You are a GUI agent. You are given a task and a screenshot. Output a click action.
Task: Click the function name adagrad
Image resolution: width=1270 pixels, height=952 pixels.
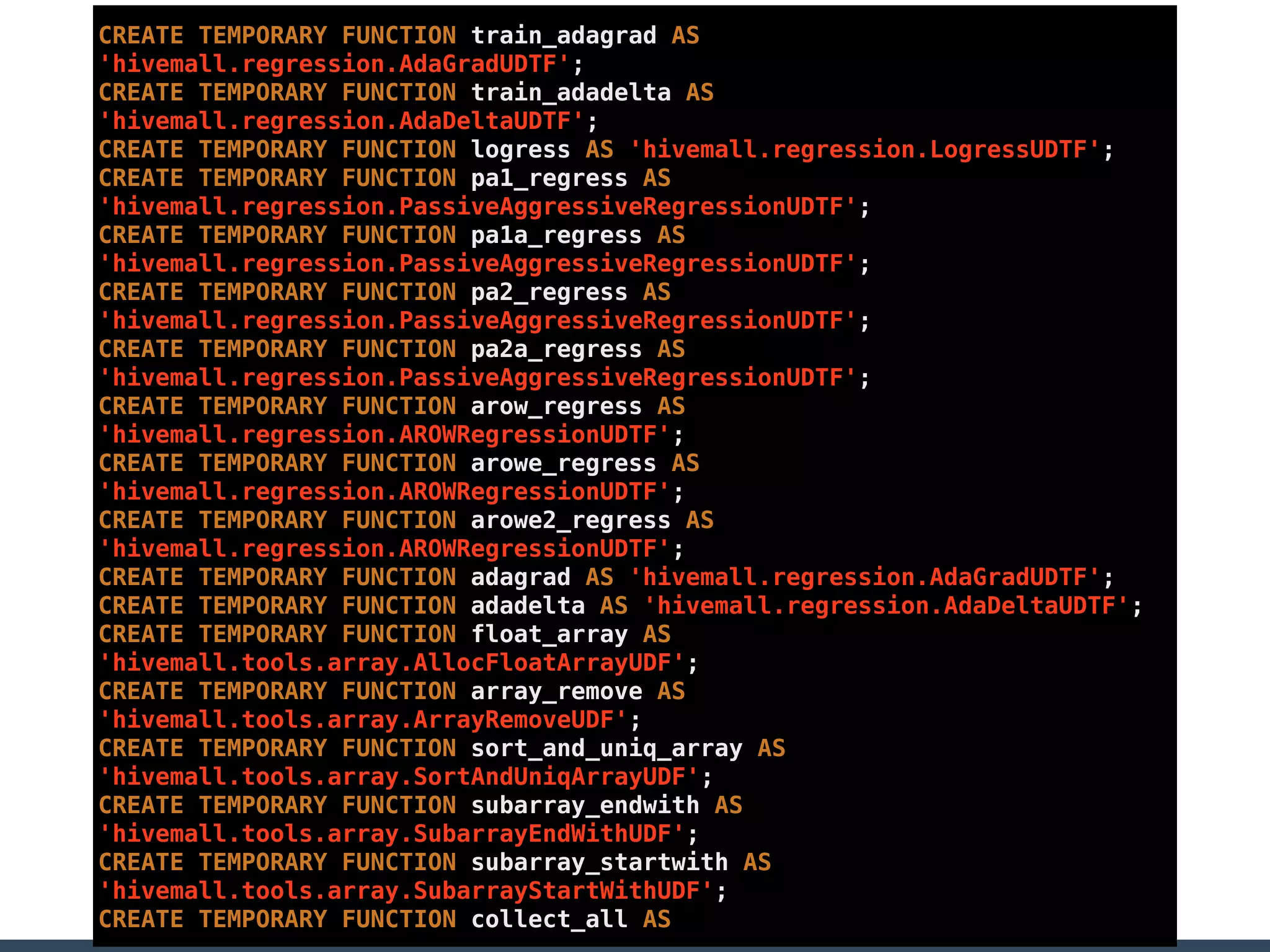tap(521, 578)
